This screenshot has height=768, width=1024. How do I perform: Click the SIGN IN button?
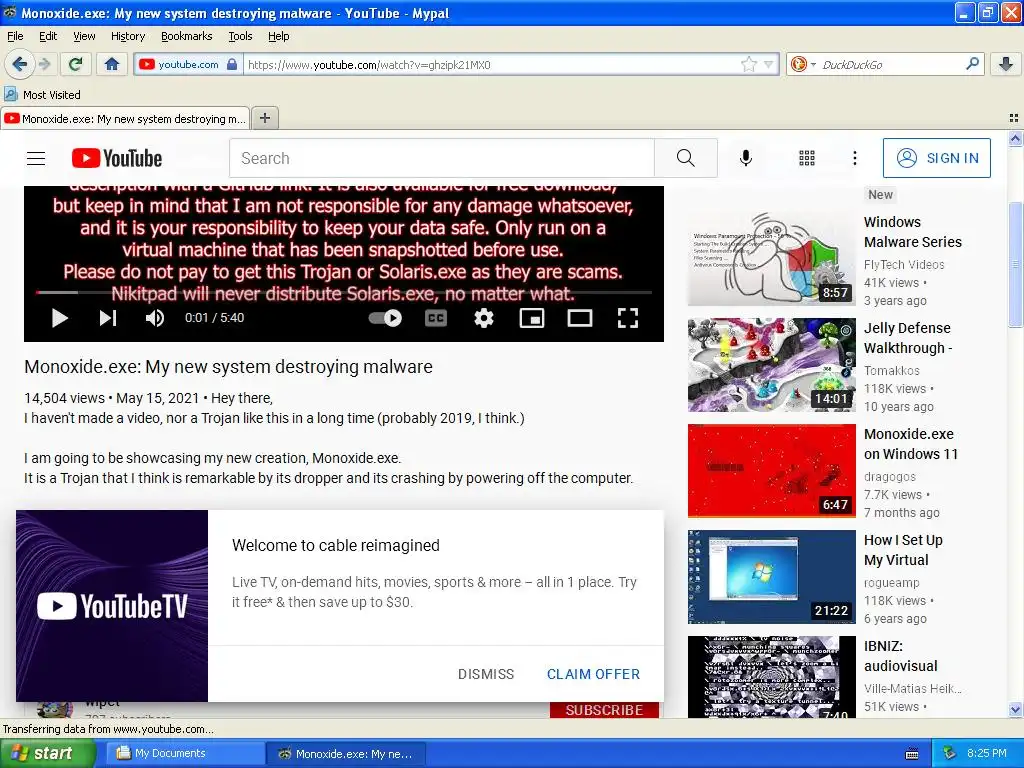[936, 158]
